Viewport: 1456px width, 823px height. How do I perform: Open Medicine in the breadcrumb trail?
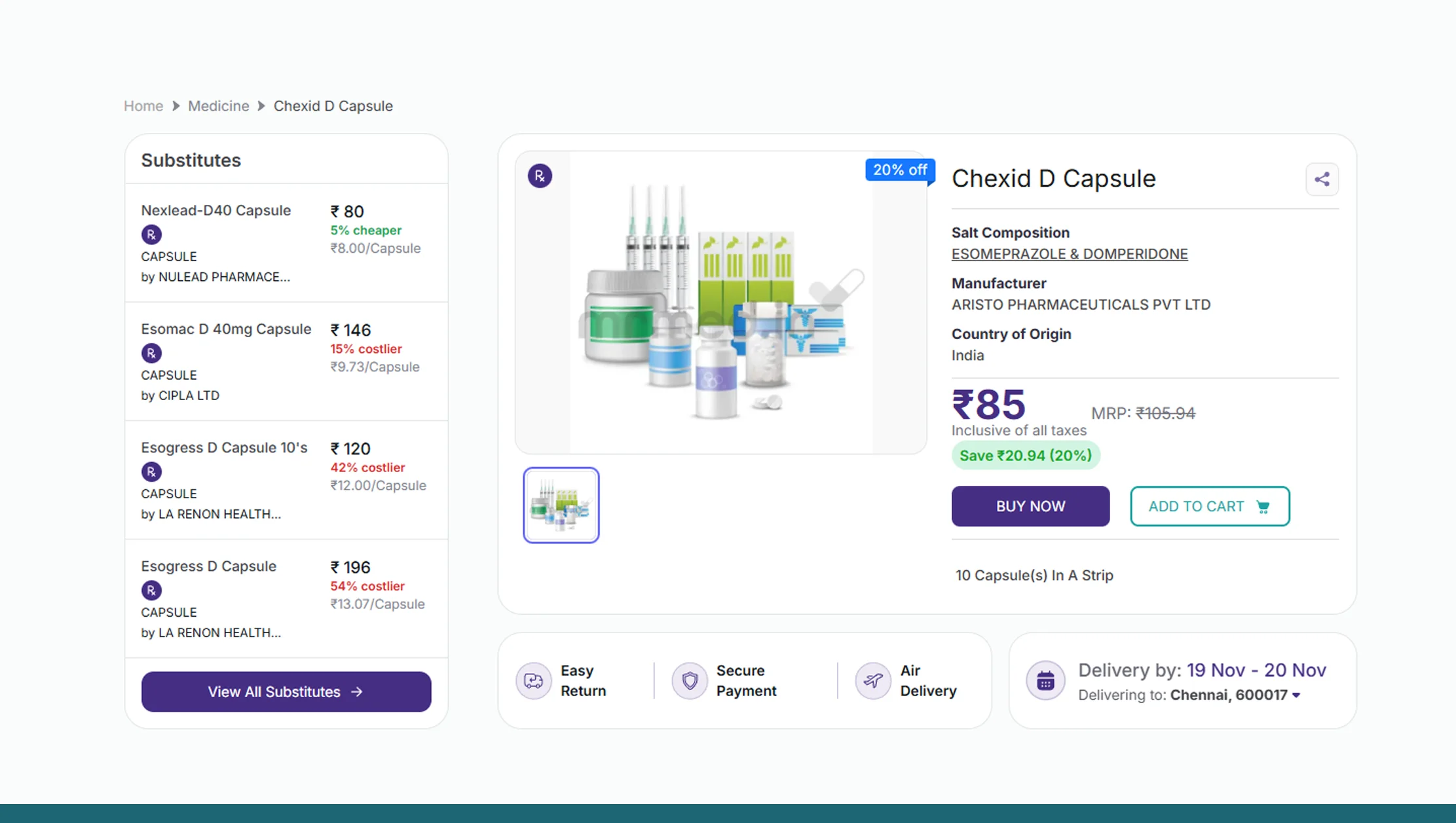(218, 106)
